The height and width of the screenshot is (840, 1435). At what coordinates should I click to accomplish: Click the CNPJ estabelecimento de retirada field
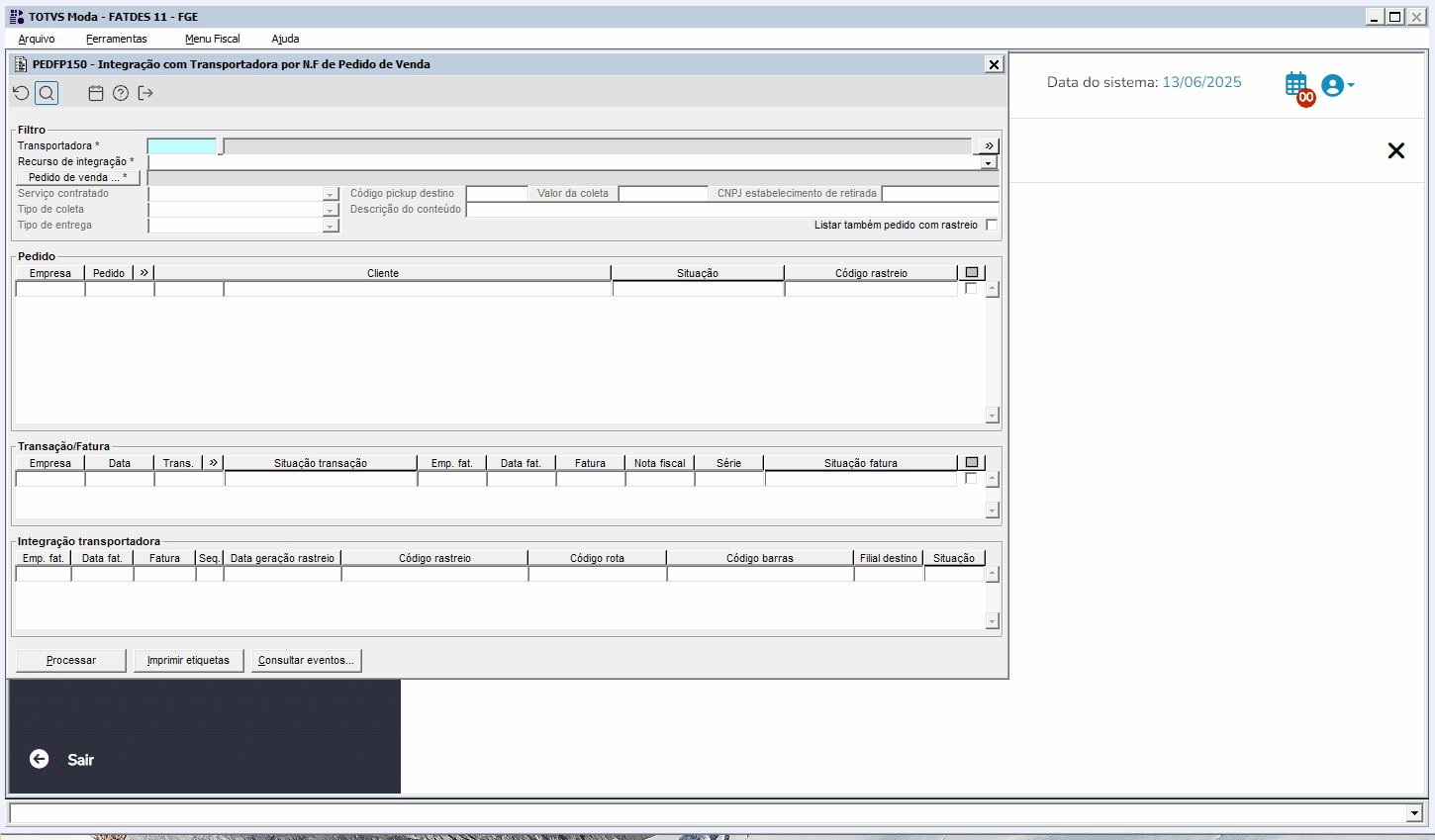[x=940, y=193]
